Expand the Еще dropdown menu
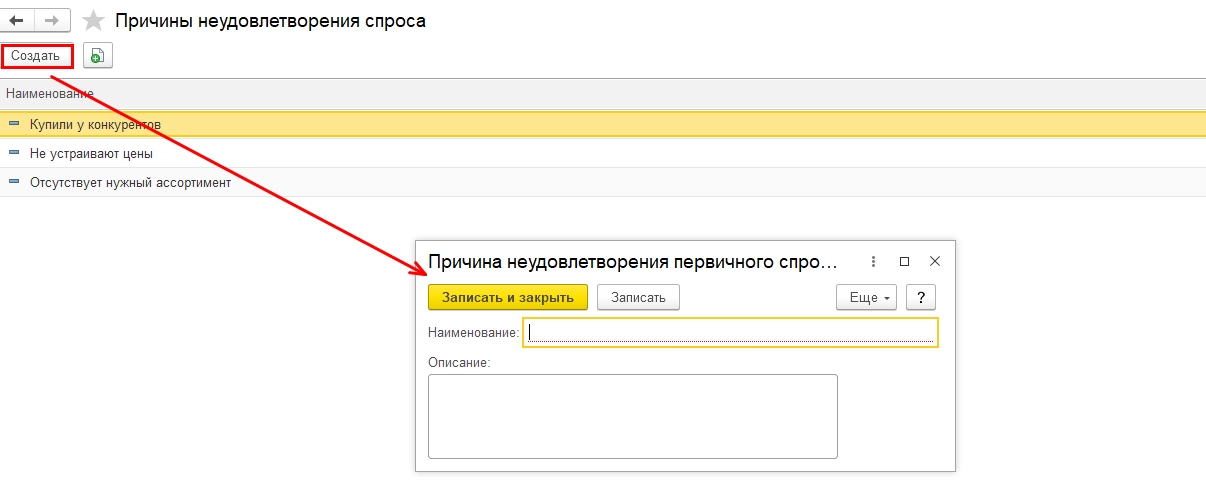 tap(865, 297)
